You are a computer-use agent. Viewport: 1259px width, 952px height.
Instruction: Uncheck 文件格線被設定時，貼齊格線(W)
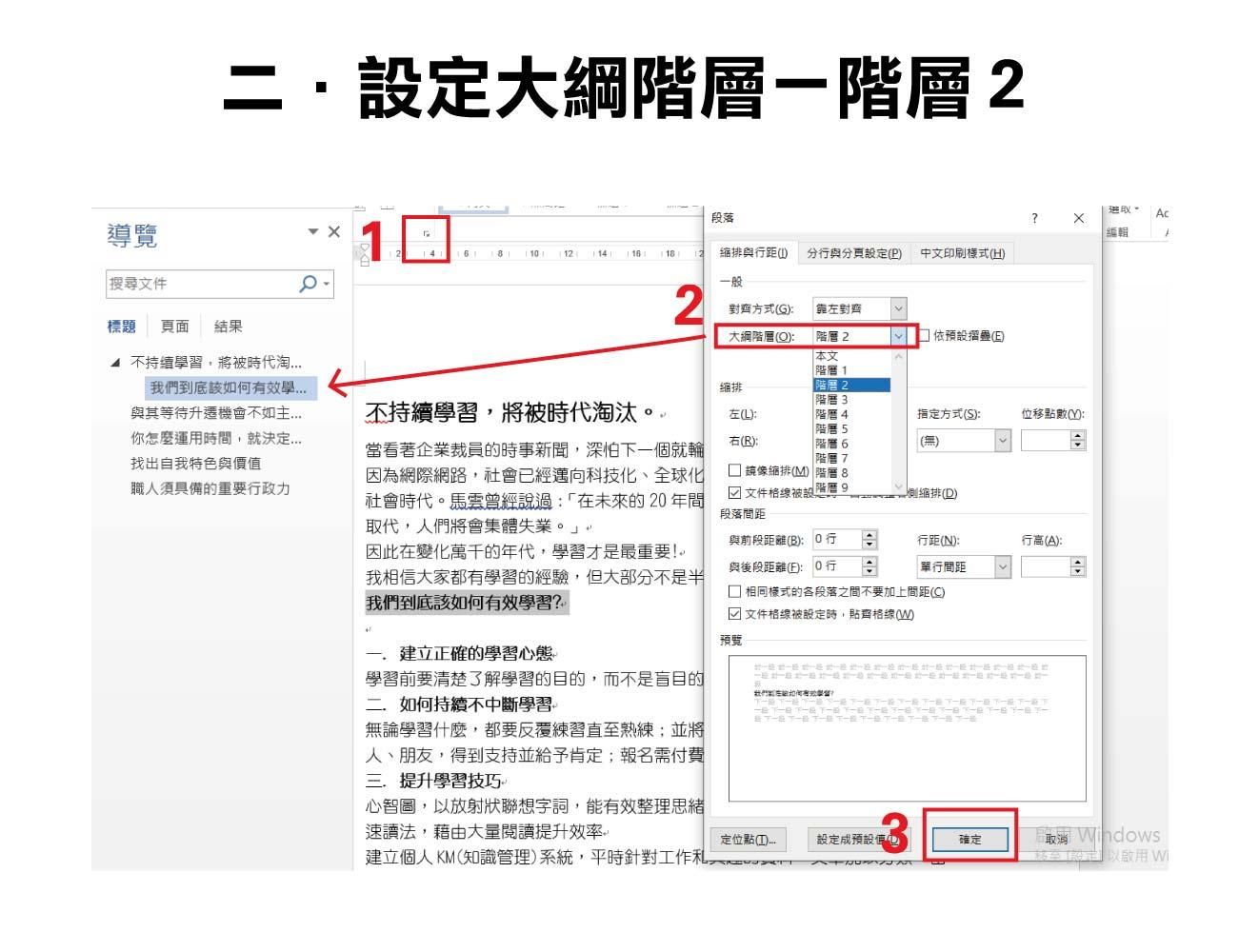point(733,615)
